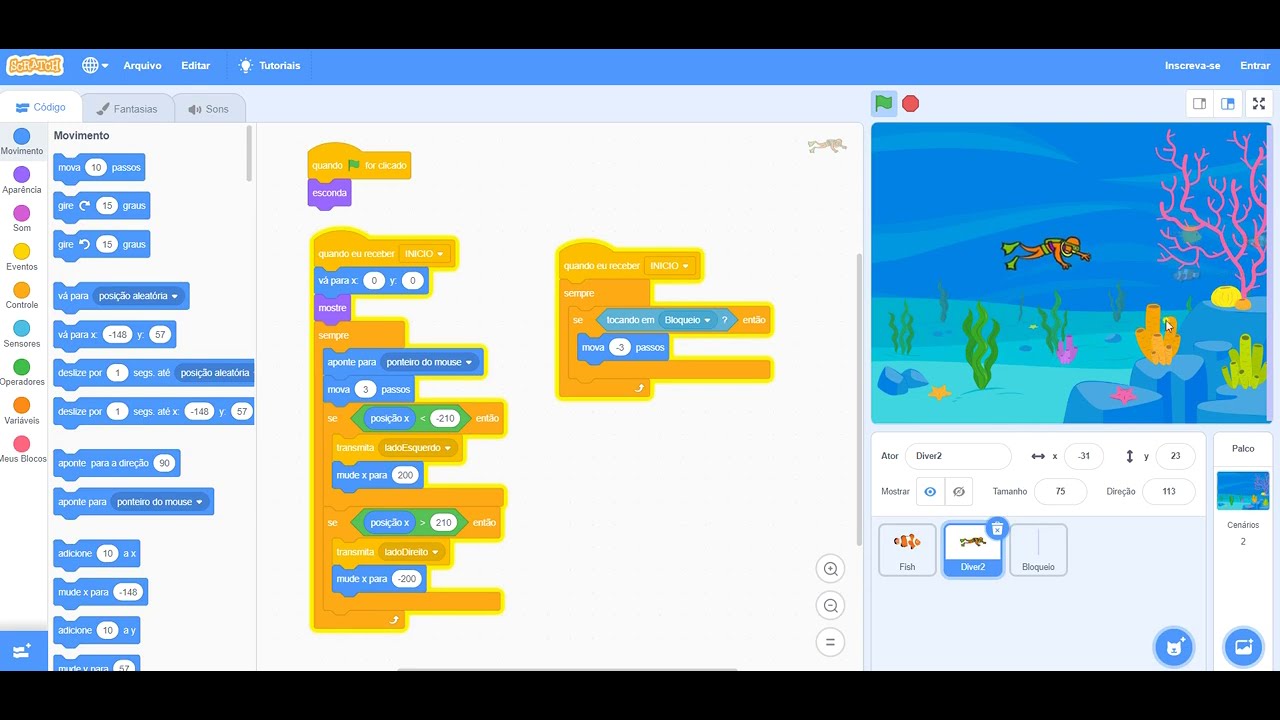Switch to the Fantasias tab

127,109
